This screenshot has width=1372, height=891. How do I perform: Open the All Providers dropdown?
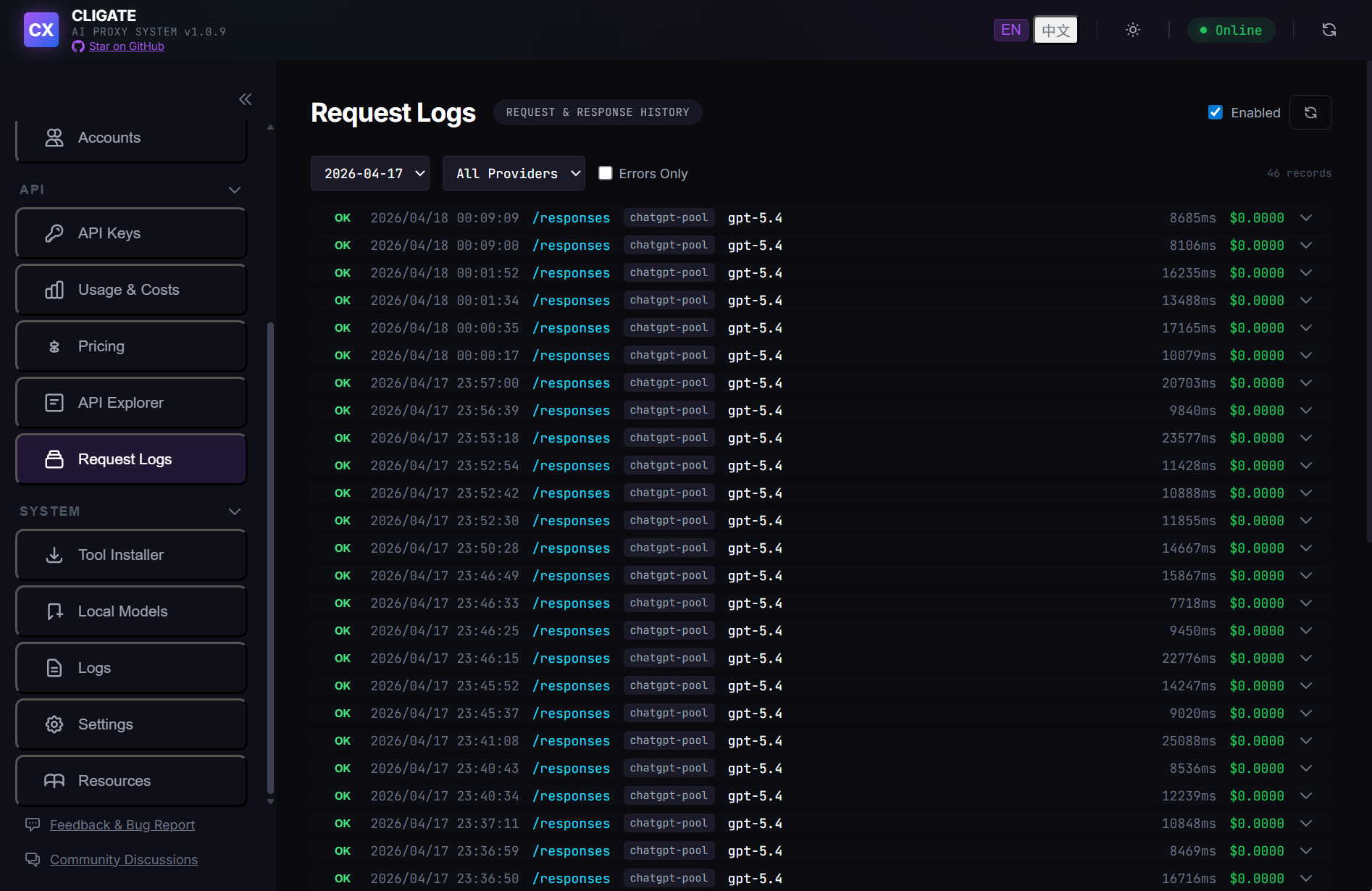(514, 173)
